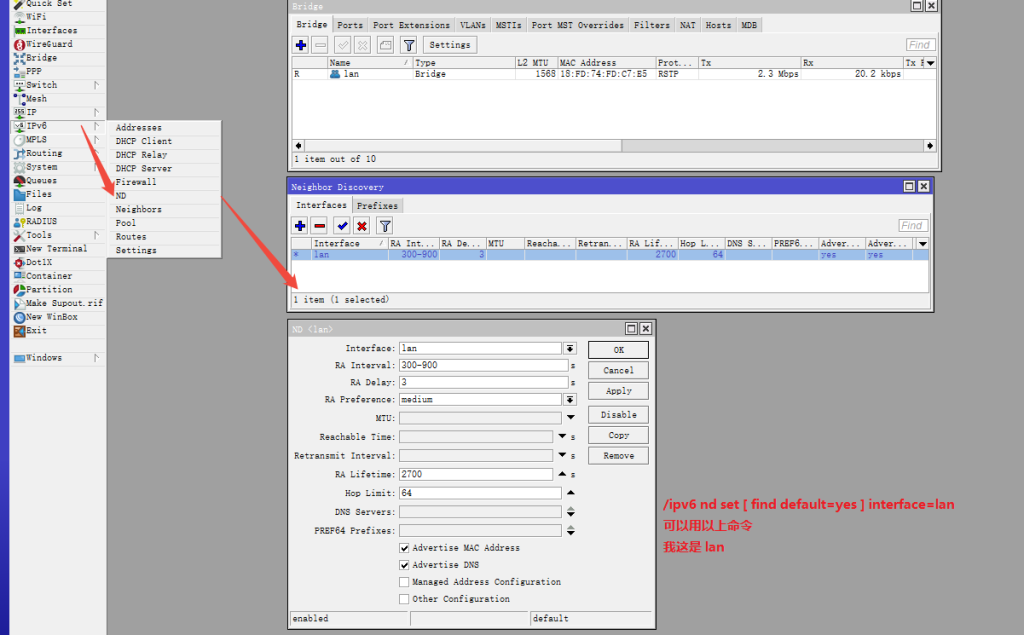The width and height of the screenshot is (1024, 635).
Task: Click the blue enable checkmark in Neighbor Discovery
Action: 342,226
